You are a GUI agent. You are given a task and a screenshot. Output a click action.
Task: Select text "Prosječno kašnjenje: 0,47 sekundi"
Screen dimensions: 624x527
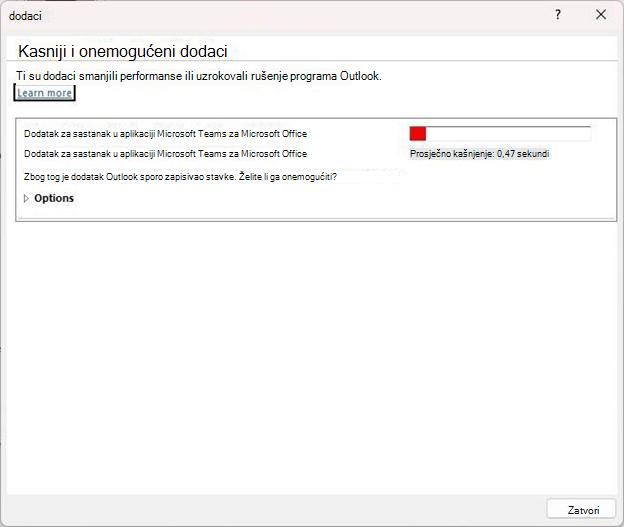click(x=480, y=154)
